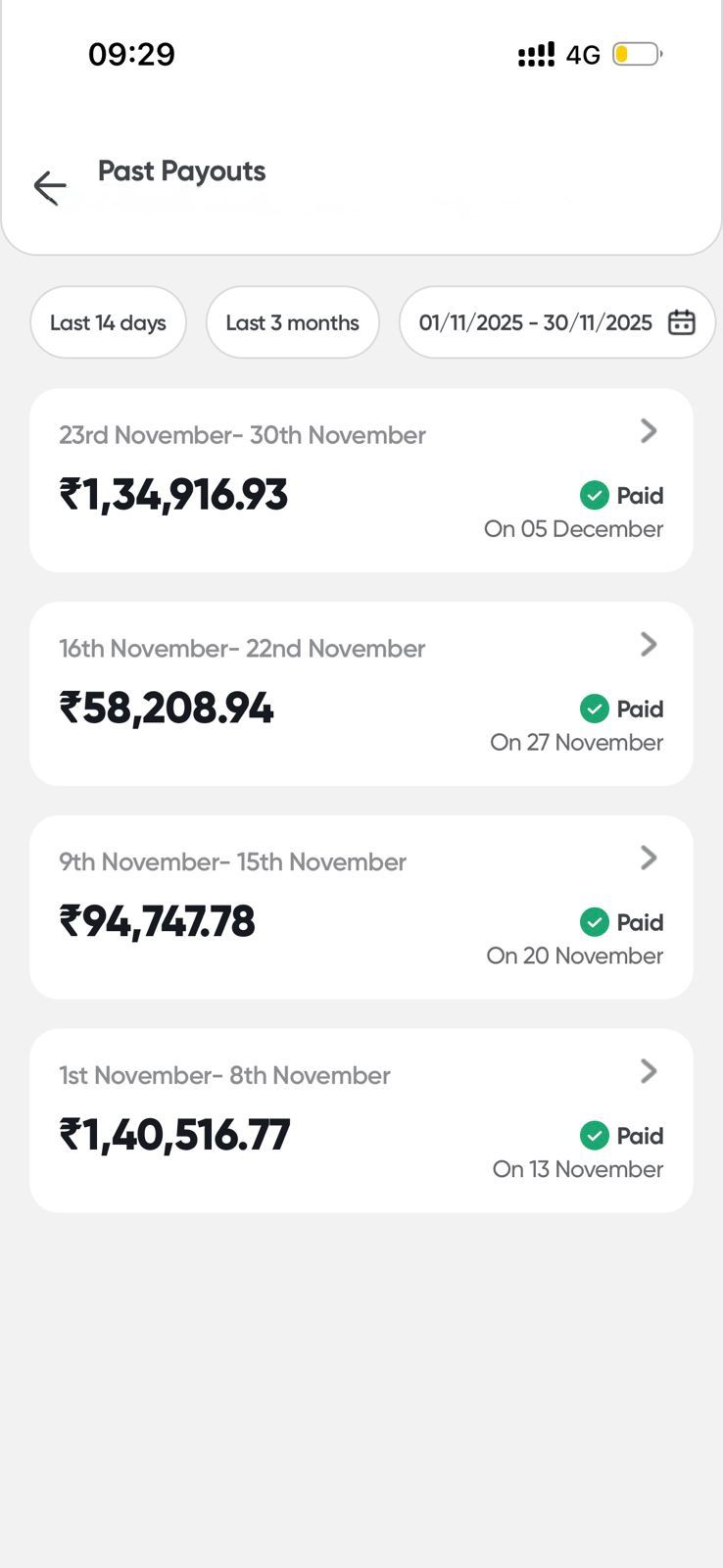Select the Last 14 days filter

click(x=108, y=322)
